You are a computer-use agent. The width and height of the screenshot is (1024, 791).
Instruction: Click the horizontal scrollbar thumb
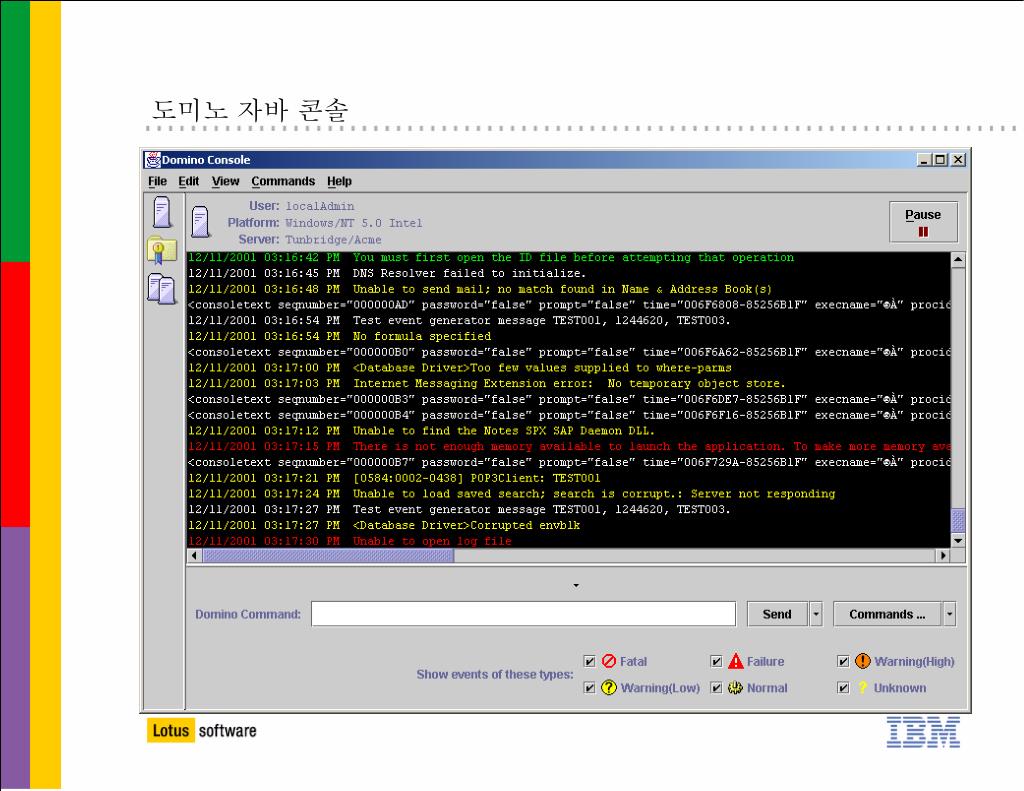328,556
